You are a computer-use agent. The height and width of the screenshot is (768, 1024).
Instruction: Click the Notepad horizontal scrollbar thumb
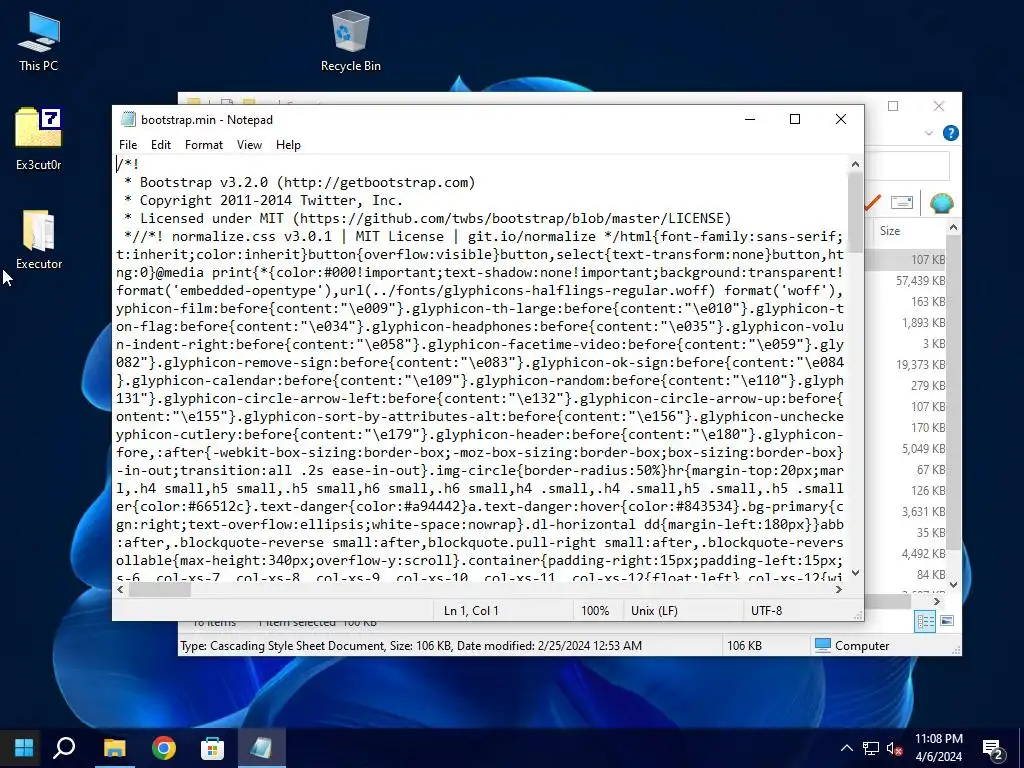tap(159, 589)
